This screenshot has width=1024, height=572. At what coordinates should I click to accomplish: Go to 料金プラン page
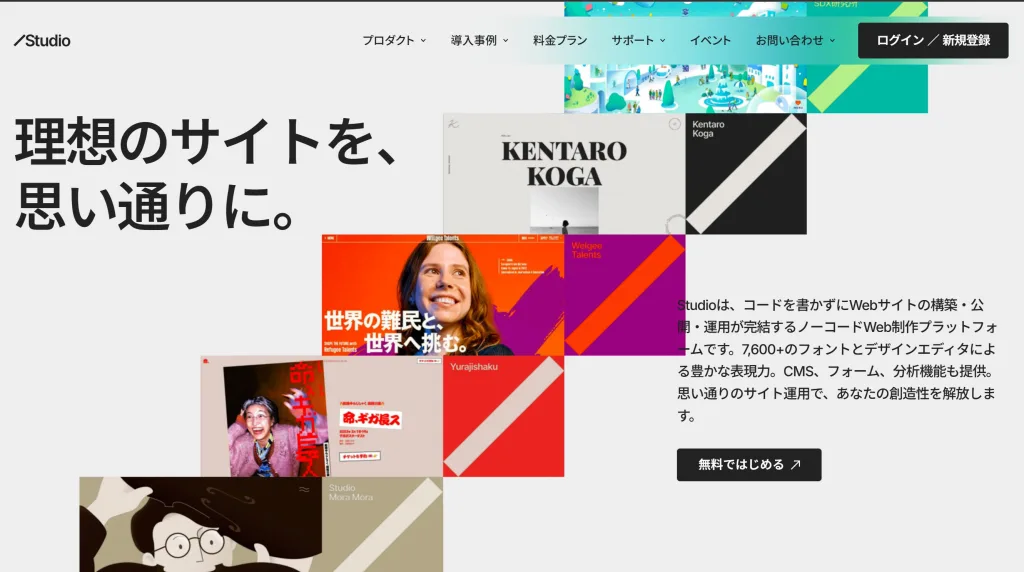pyautogui.click(x=560, y=40)
